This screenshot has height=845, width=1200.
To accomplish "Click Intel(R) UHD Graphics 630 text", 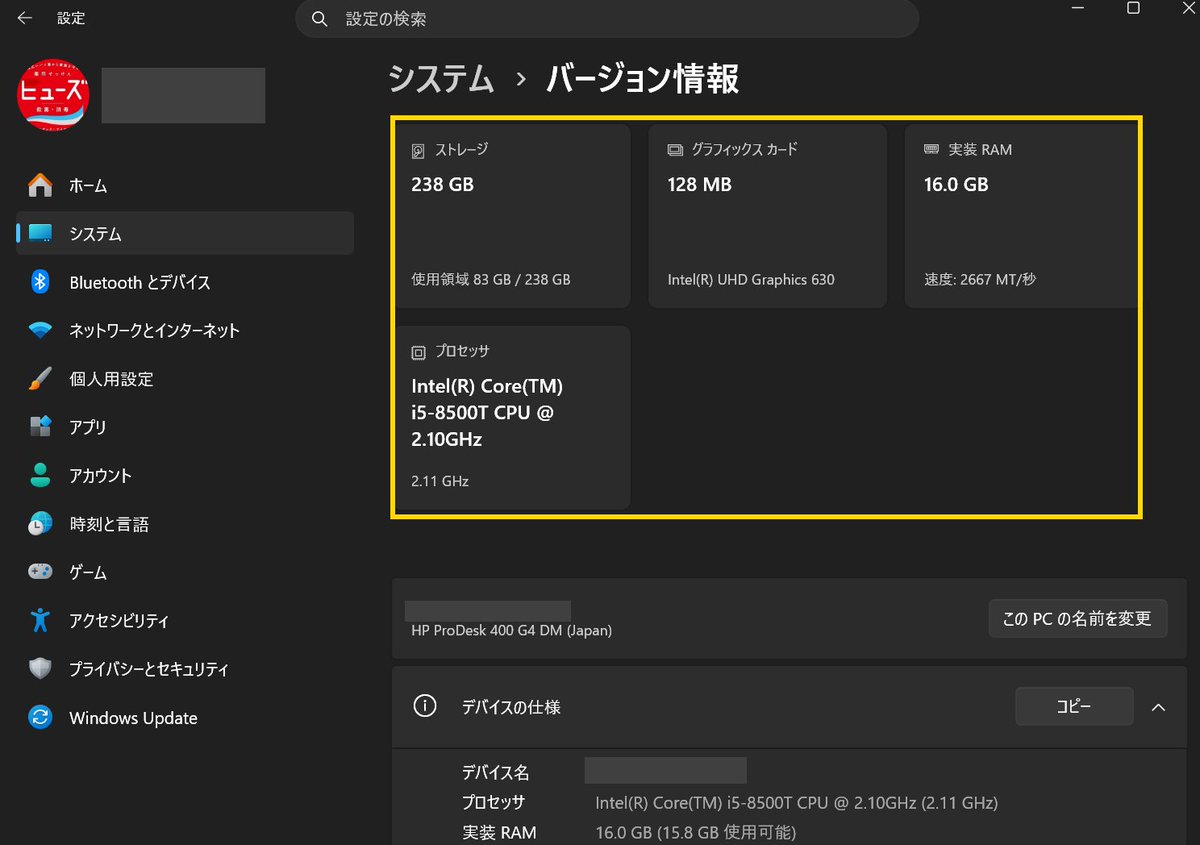I will (751, 280).
